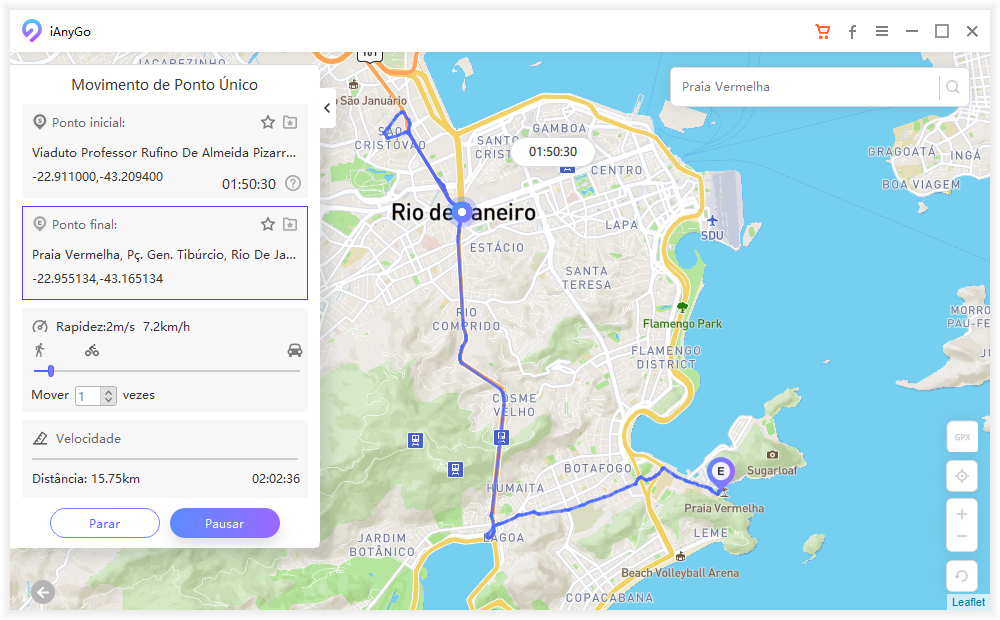Click the back arrow button

(x=43, y=593)
